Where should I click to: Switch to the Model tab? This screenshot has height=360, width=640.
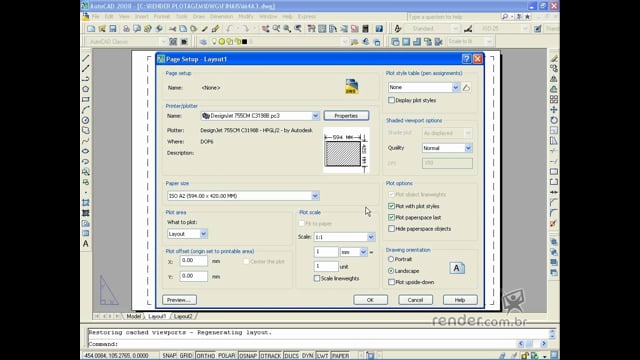133,316
